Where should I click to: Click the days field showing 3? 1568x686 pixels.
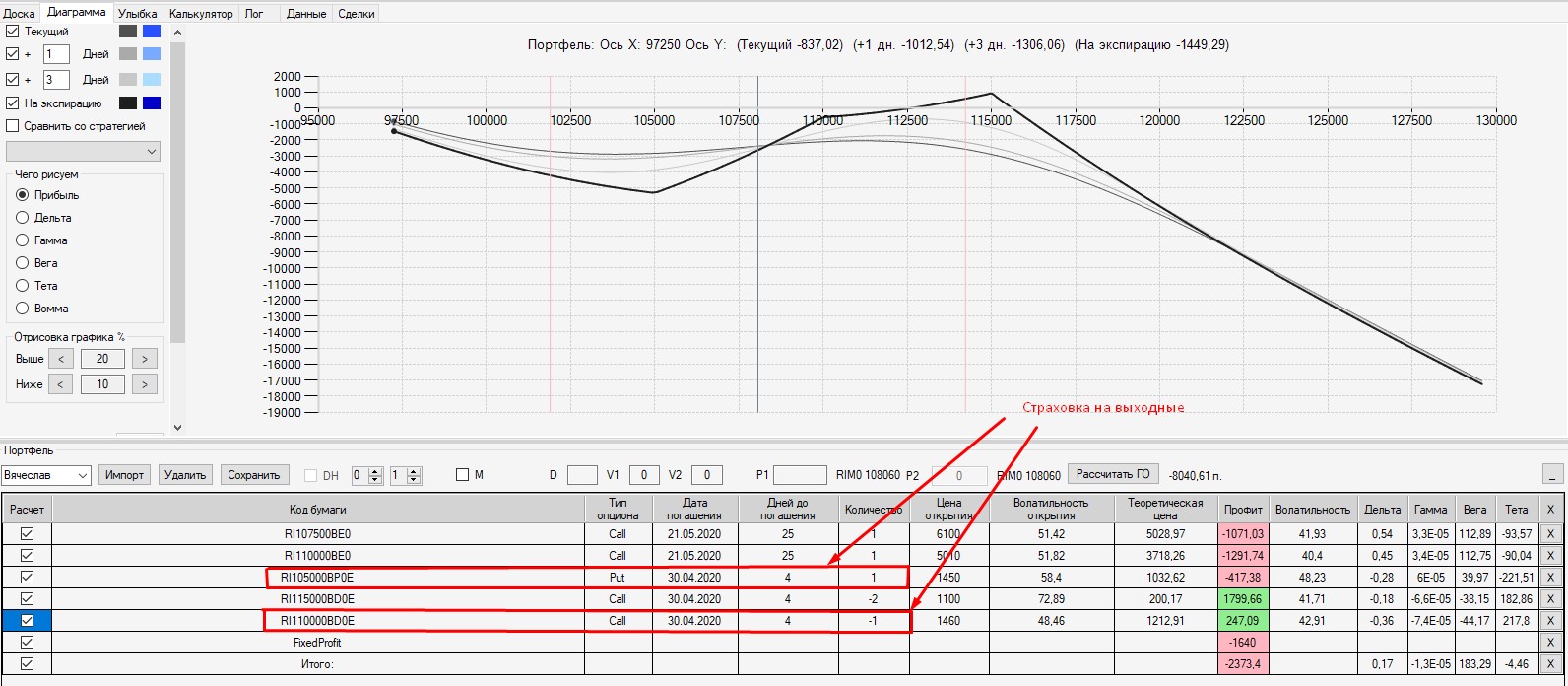(56, 80)
